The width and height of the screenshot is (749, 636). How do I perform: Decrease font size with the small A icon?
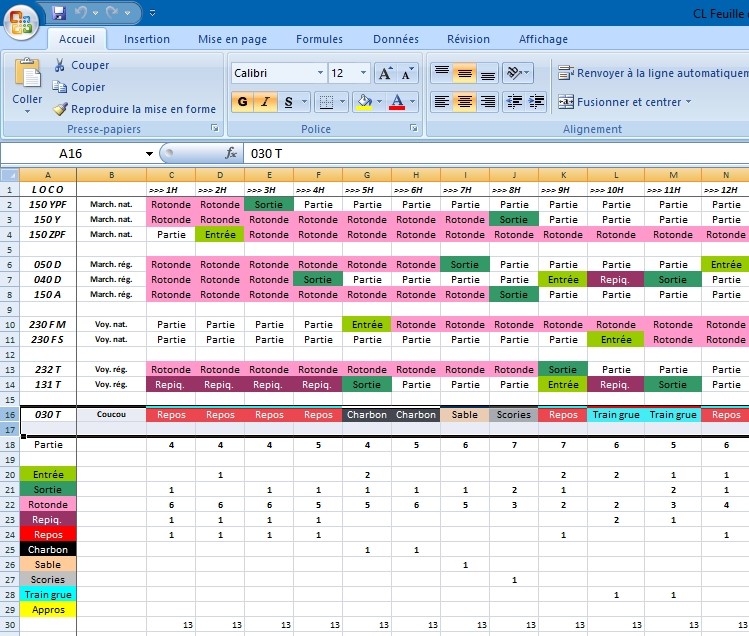[x=407, y=74]
